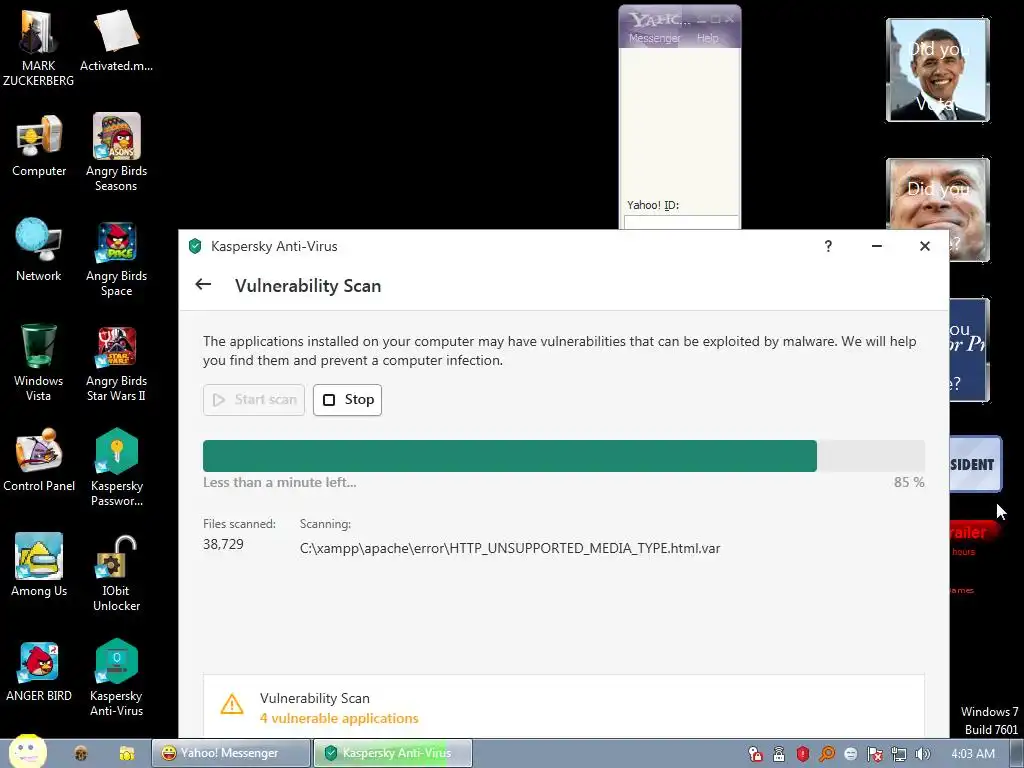The width and height of the screenshot is (1024, 768).
Task: Click the Kaspersky shield logo in title bar
Action: click(195, 246)
